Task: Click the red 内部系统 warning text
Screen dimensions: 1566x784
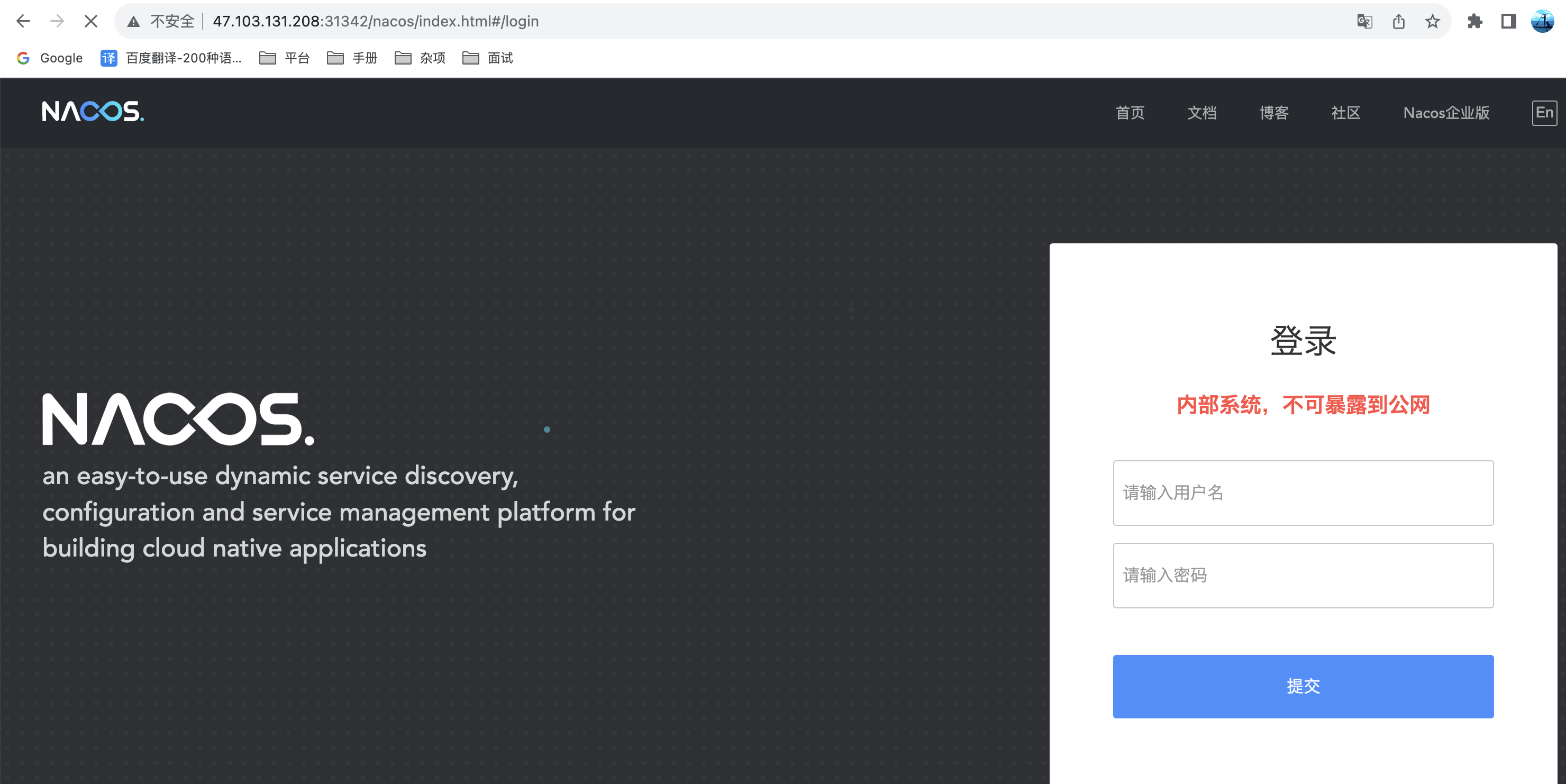Action: (x=1303, y=405)
